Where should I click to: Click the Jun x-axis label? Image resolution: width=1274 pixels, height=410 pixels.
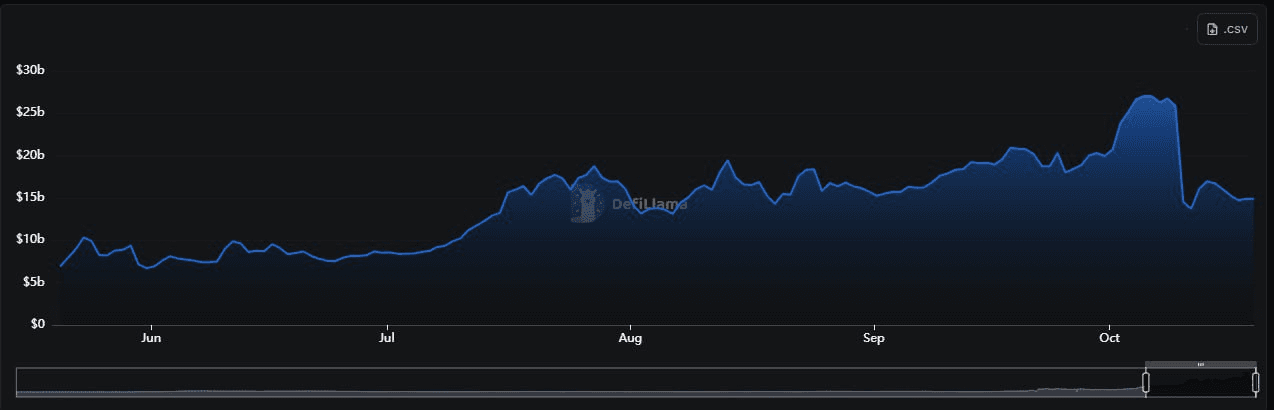pos(151,339)
